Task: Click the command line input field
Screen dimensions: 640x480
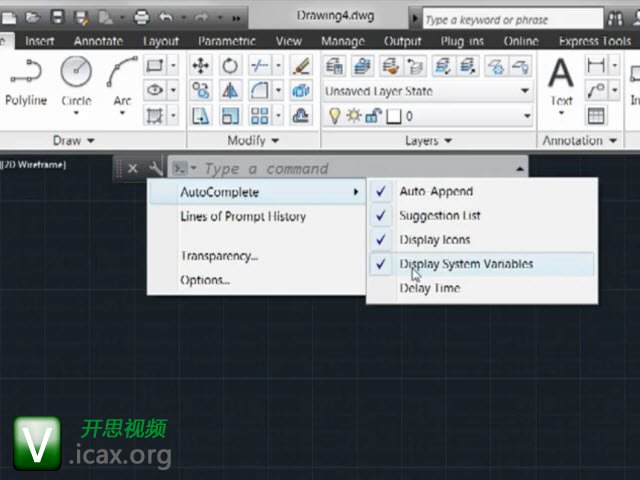Action: [355, 169]
